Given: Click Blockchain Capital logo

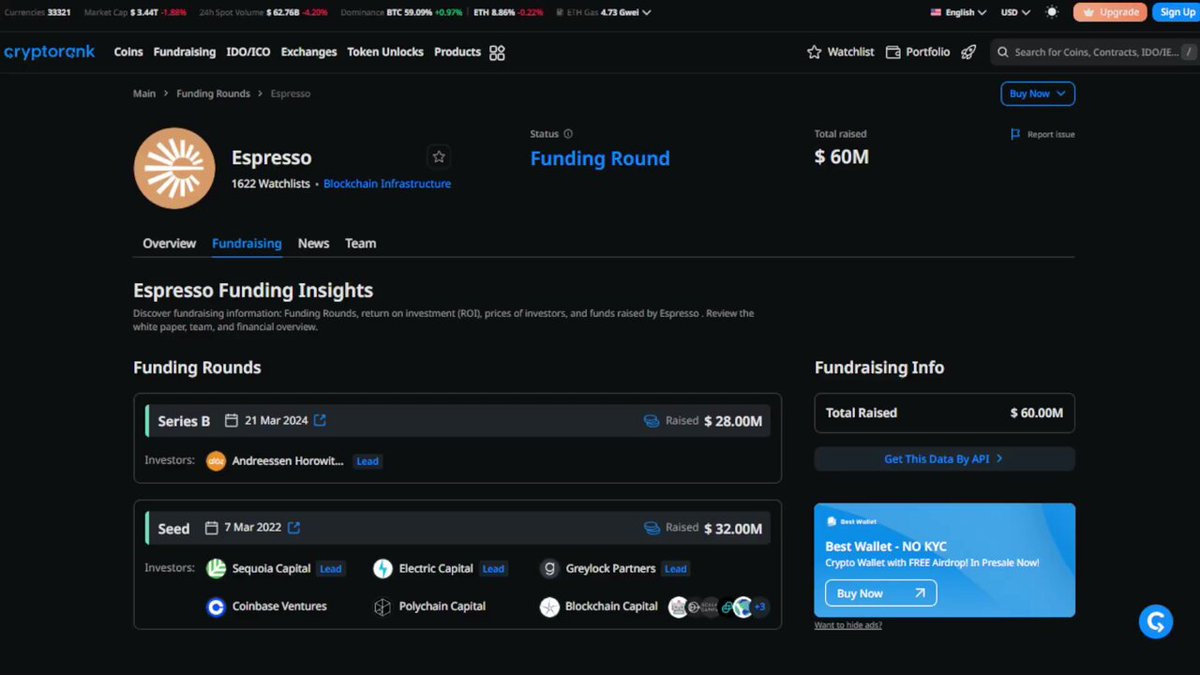Looking at the screenshot, I should click(x=549, y=607).
